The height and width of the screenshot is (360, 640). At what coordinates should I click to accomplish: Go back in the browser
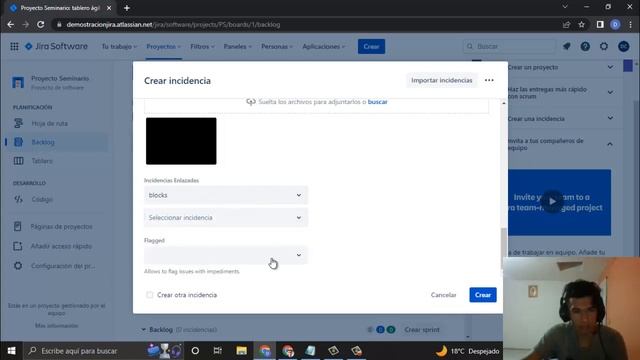point(11,24)
